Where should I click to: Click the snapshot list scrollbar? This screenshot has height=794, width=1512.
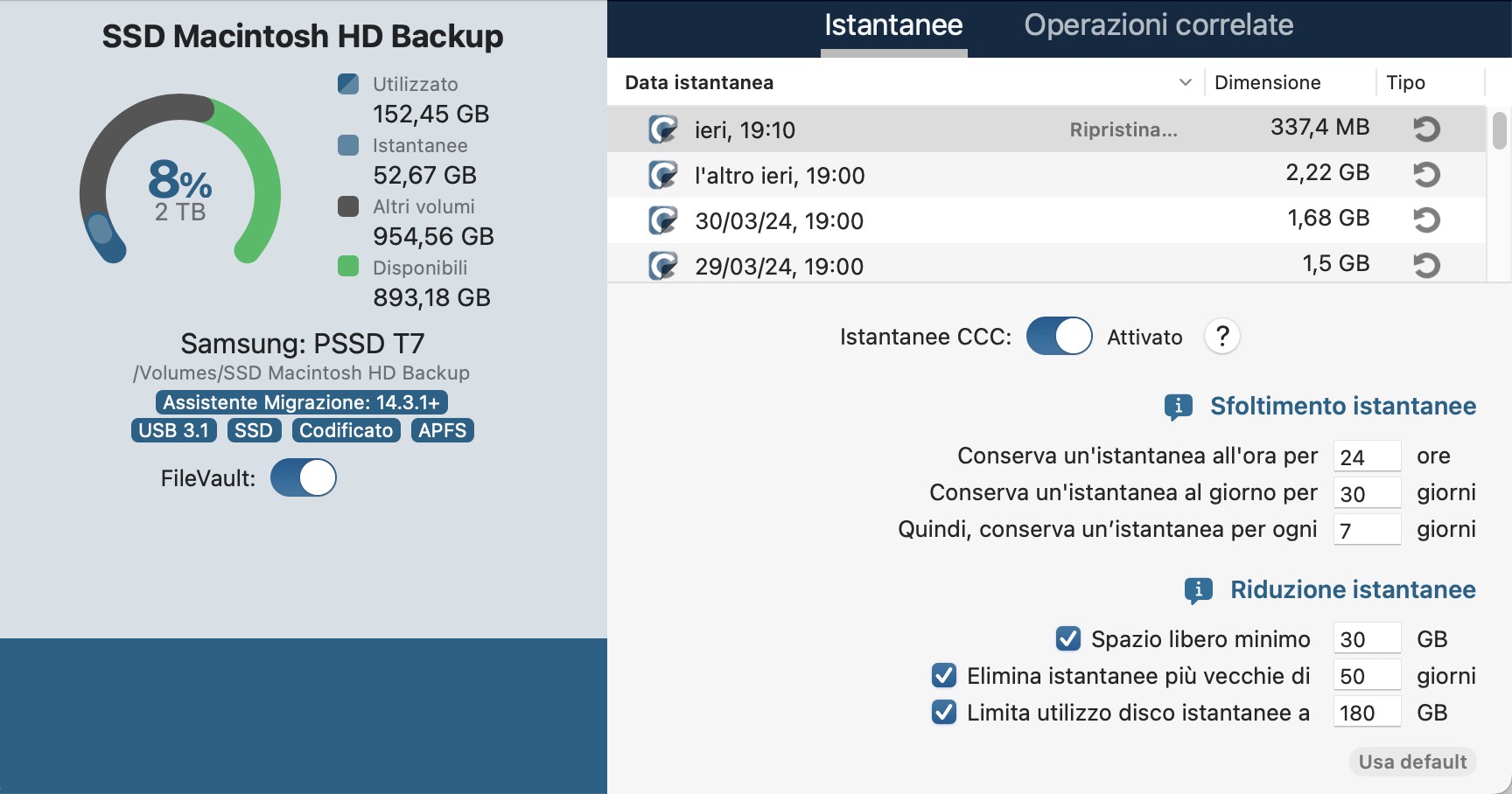(1499, 130)
